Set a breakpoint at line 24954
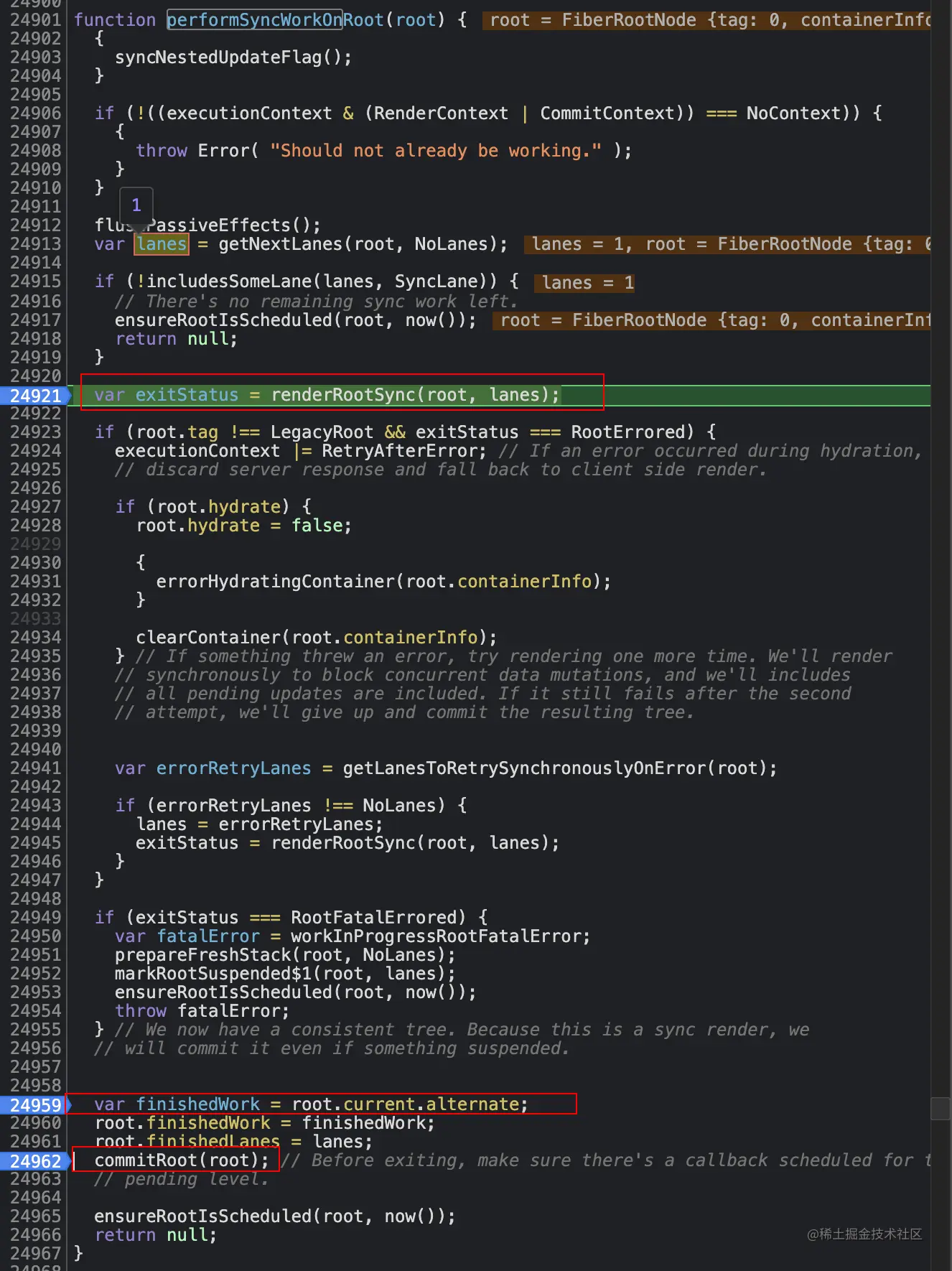This screenshot has height=1271, width=952. (36, 1011)
